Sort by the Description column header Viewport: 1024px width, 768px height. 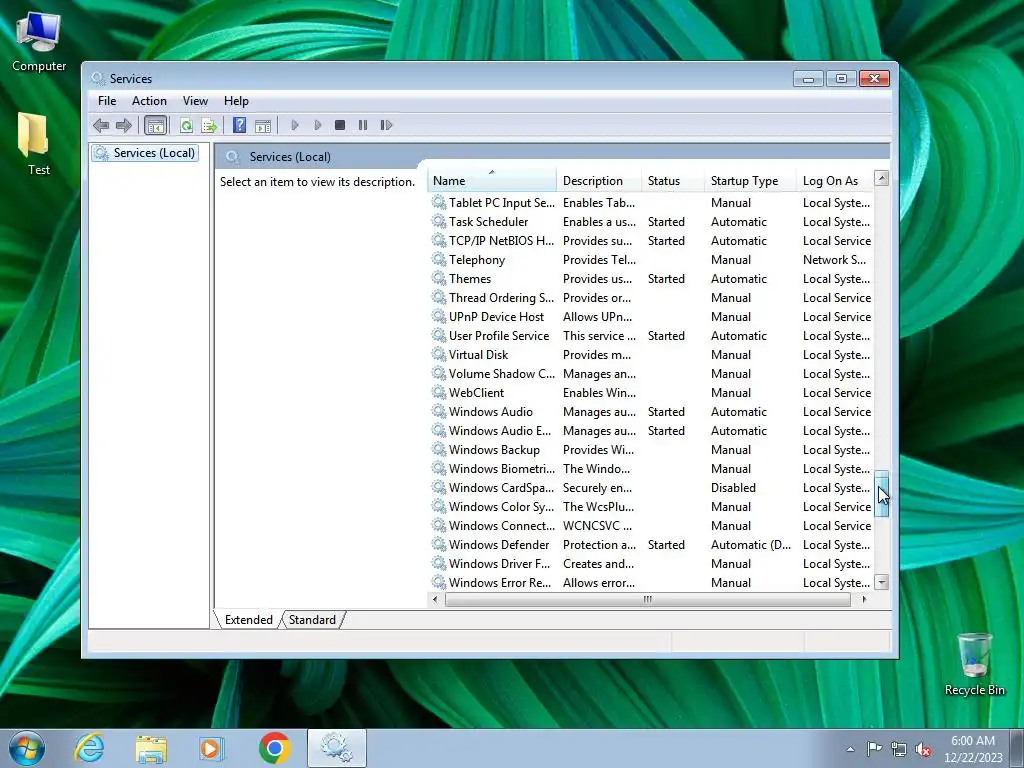[599, 181]
